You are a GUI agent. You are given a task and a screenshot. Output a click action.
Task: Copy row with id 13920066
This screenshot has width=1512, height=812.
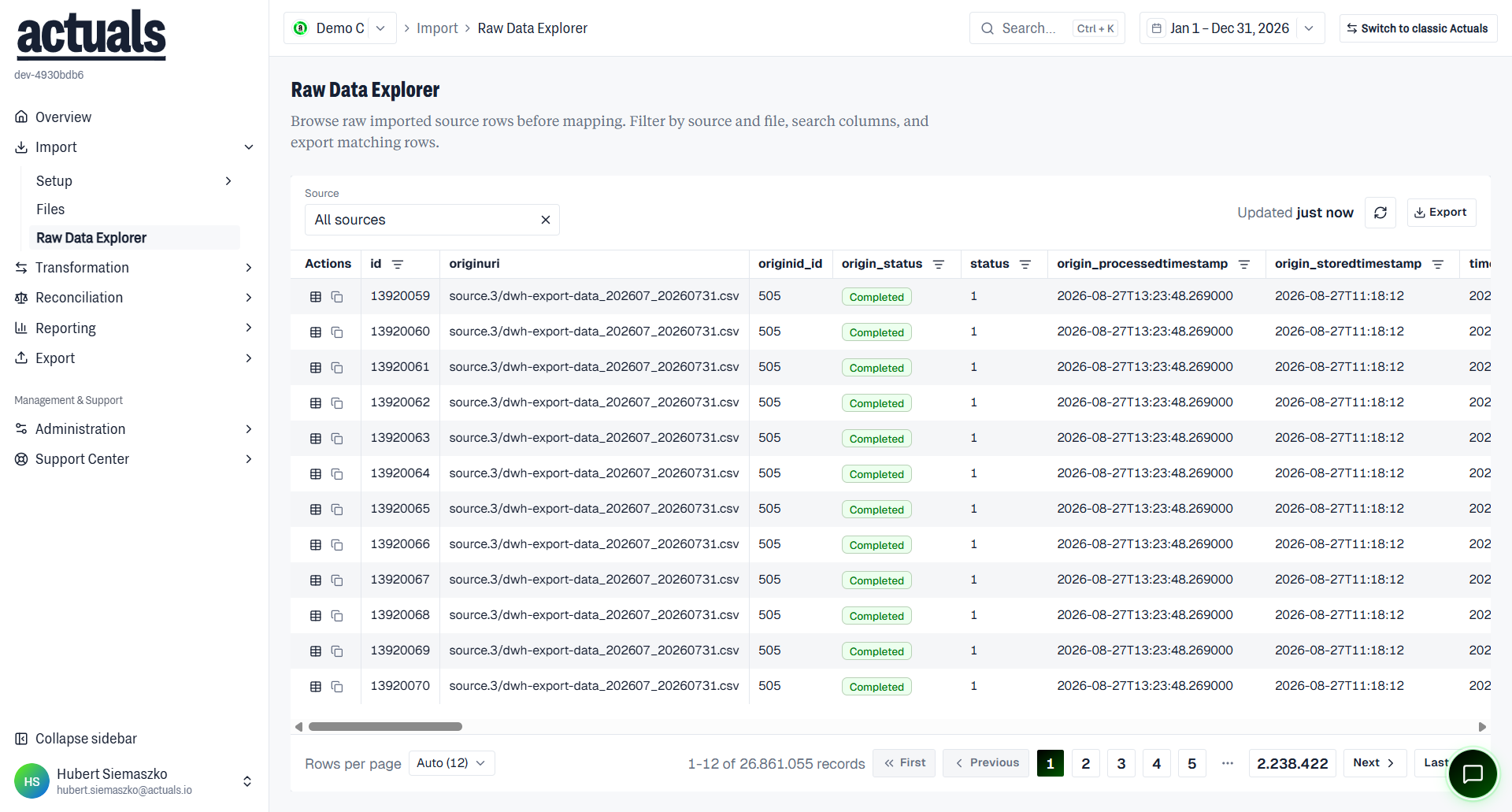point(337,545)
